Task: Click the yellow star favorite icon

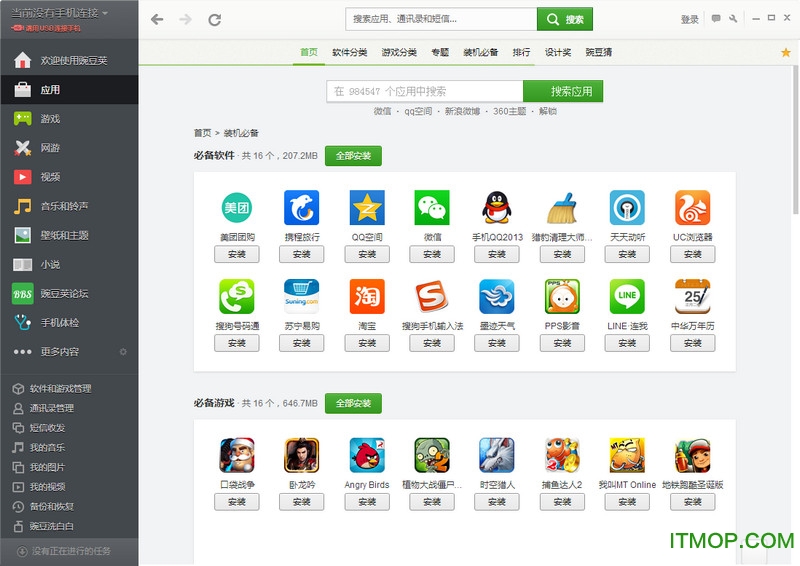Action: [x=786, y=52]
